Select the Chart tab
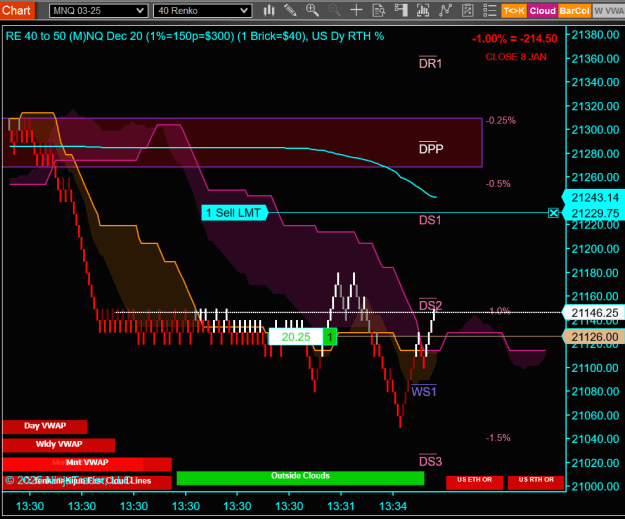Image resolution: width=625 pixels, height=519 pixels. coord(17,10)
